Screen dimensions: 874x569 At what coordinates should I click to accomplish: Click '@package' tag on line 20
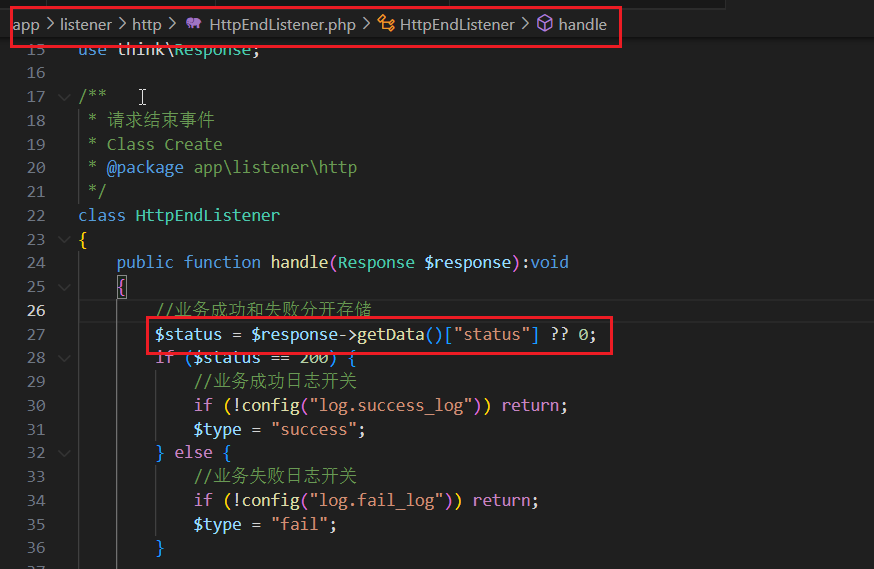(145, 168)
